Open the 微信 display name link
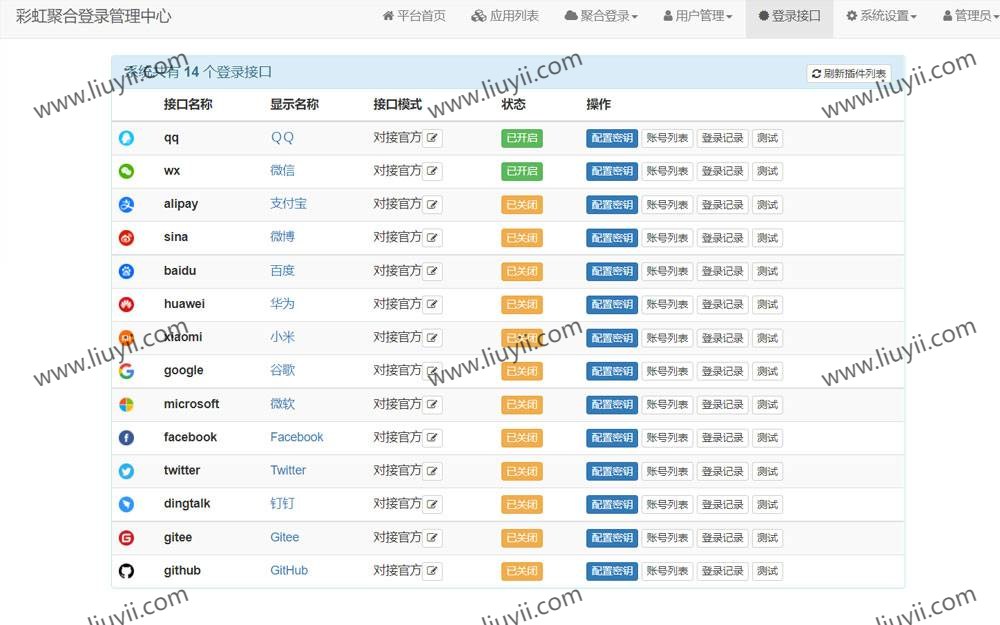Screen dimensions: 1000x625 click(282, 170)
